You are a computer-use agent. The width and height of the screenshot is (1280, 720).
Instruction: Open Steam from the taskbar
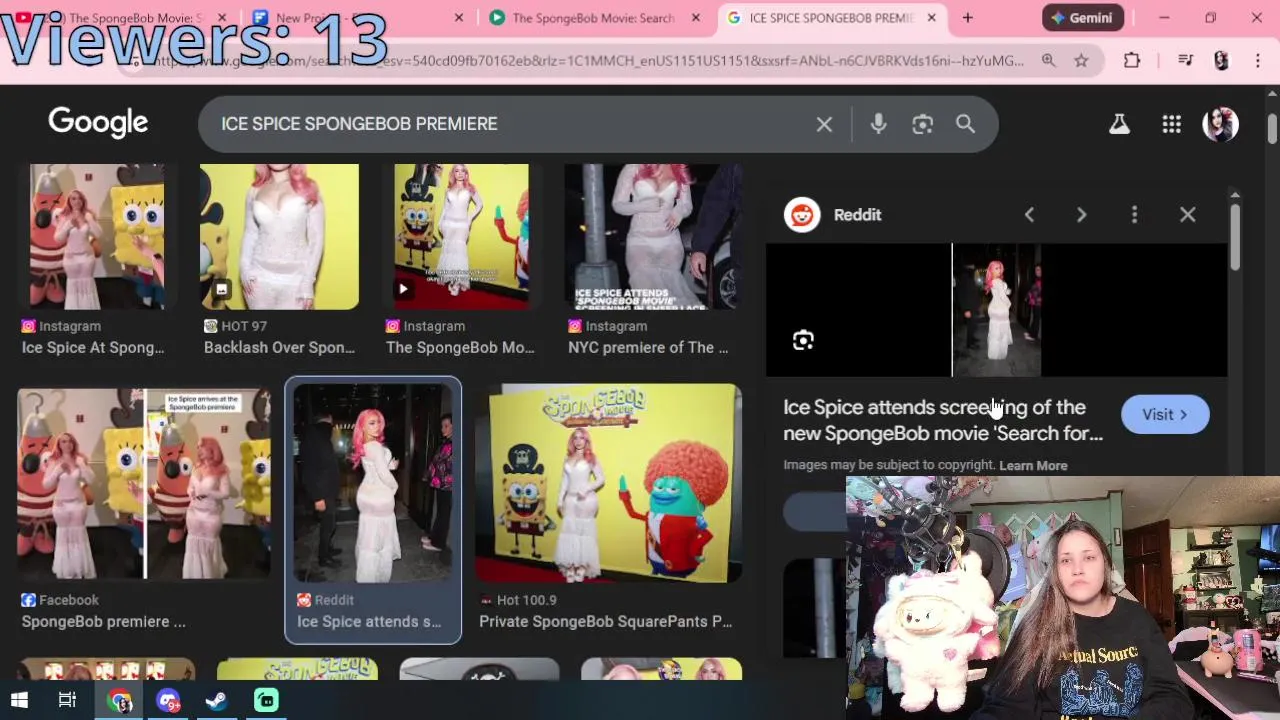216,700
